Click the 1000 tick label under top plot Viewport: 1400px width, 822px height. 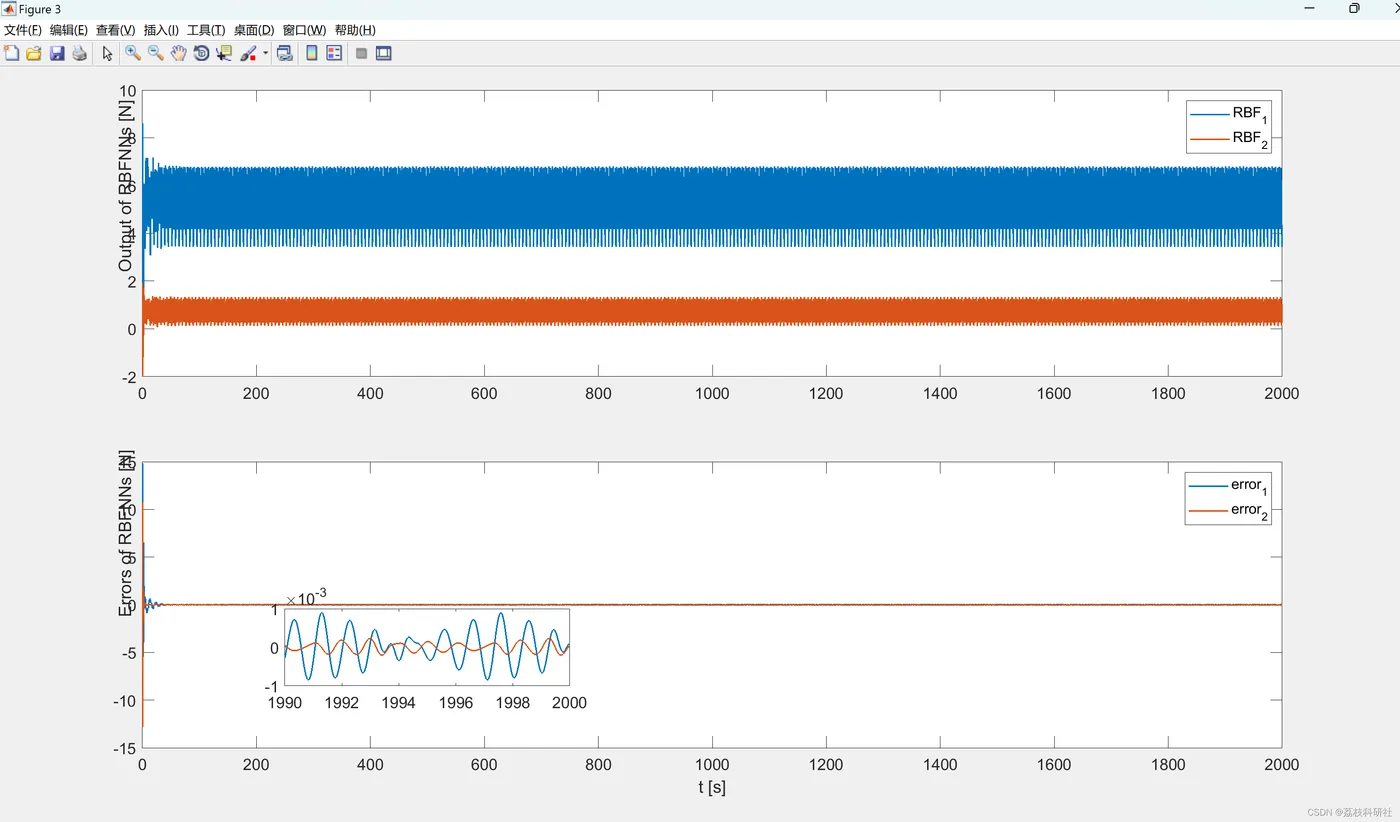pyautogui.click(x=712, y=393)
